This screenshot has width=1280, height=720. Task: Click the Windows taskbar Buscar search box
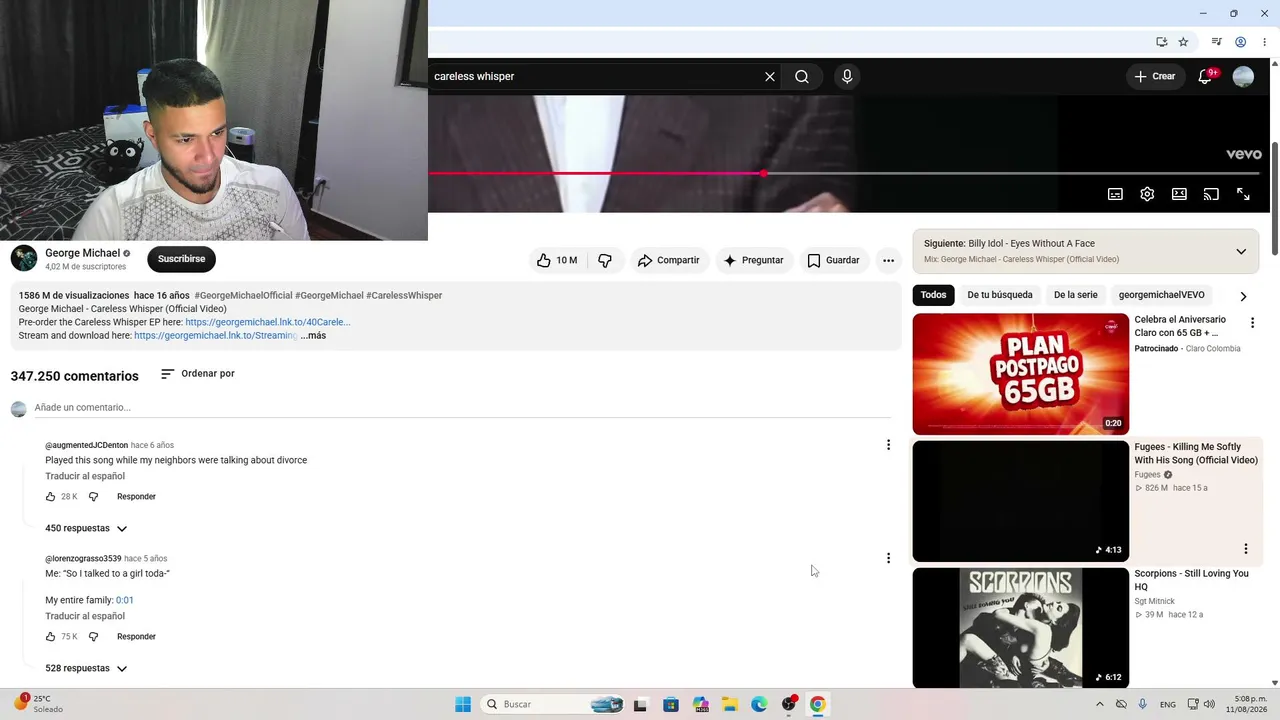[554, 704]
